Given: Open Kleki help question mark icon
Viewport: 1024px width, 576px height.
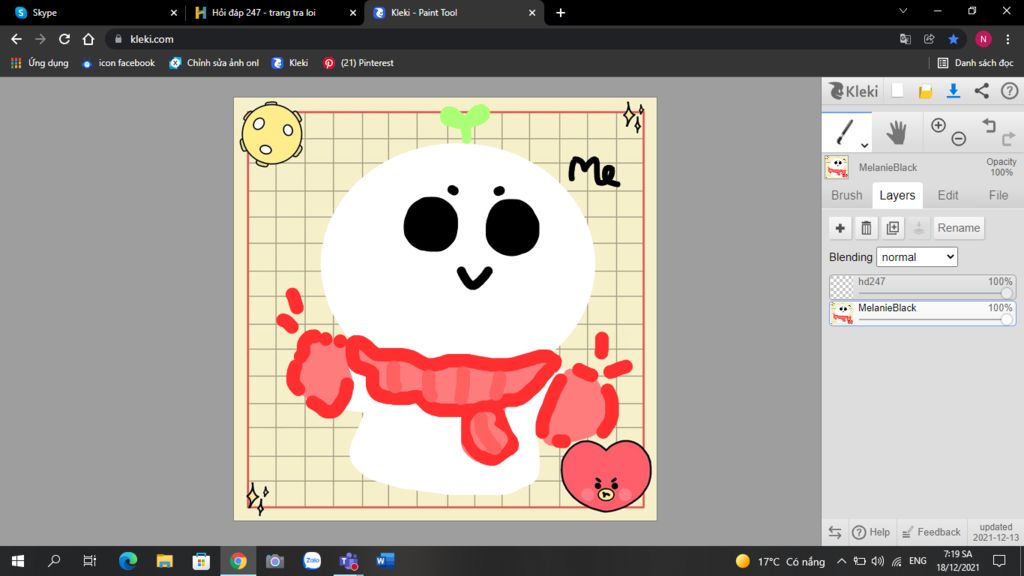Looking at the screenshot, I should tap(1010, 91).
